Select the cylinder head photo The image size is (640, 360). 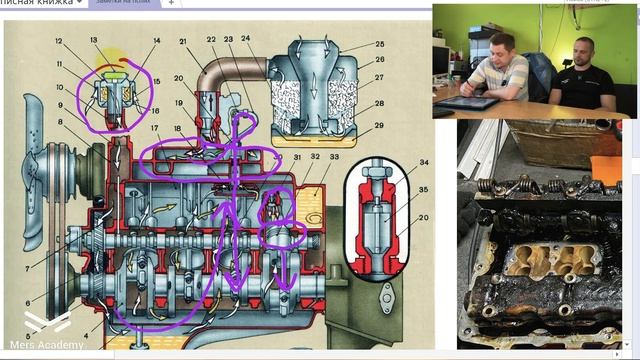(x=539, y=234)
